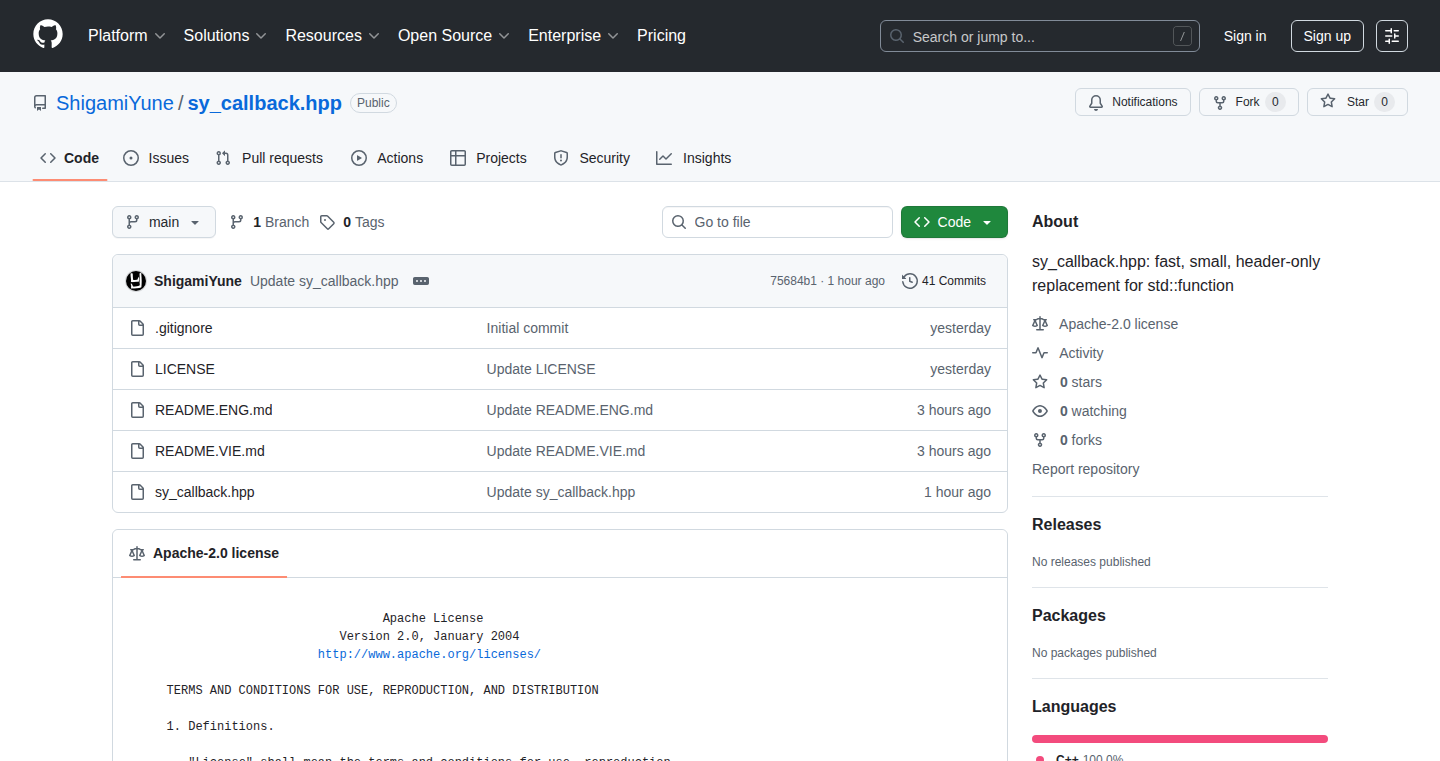1440x761 pixels.
Task: Expand commit message ellipsis button
Action: pos(421,281)
